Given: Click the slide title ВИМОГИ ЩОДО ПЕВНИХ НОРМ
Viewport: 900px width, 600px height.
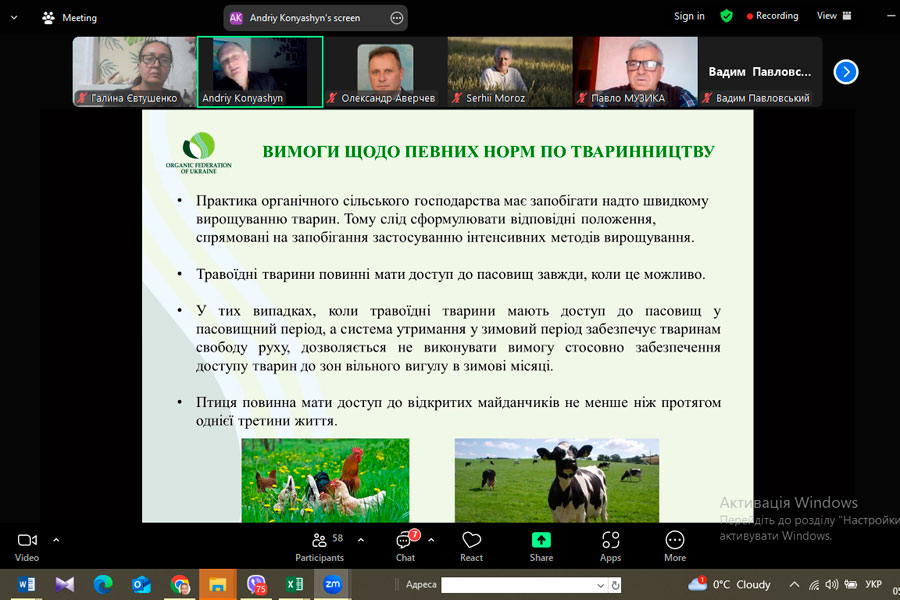Looking at the screenshot, I should 488,152.
